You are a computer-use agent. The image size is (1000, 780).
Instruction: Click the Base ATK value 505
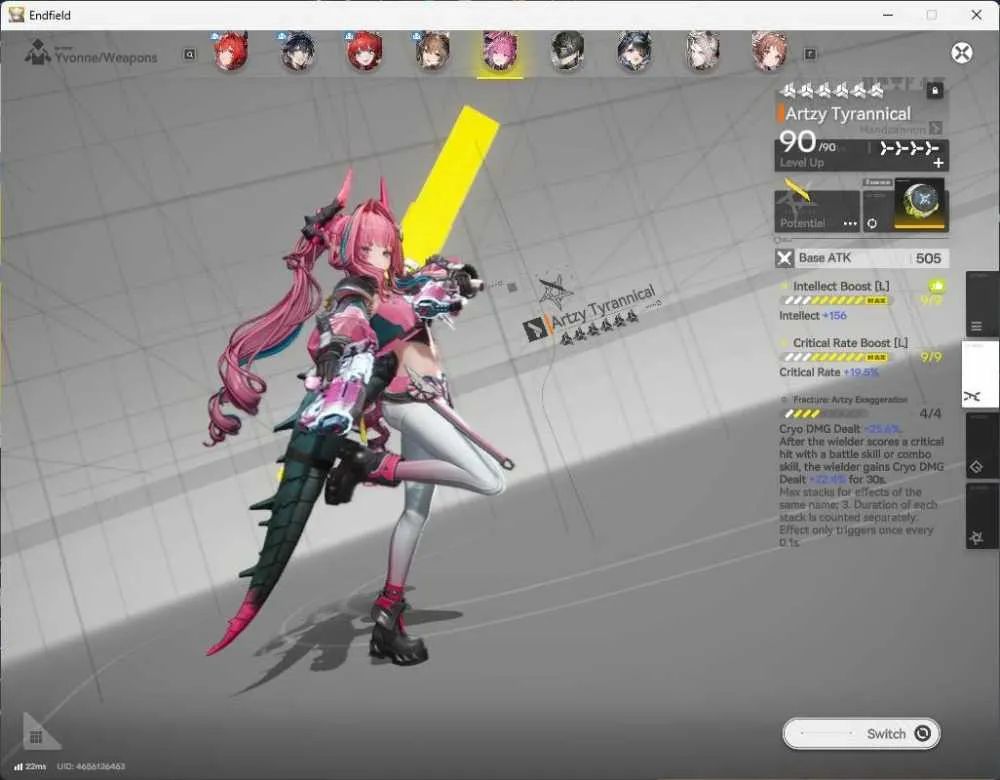point(928,258)
